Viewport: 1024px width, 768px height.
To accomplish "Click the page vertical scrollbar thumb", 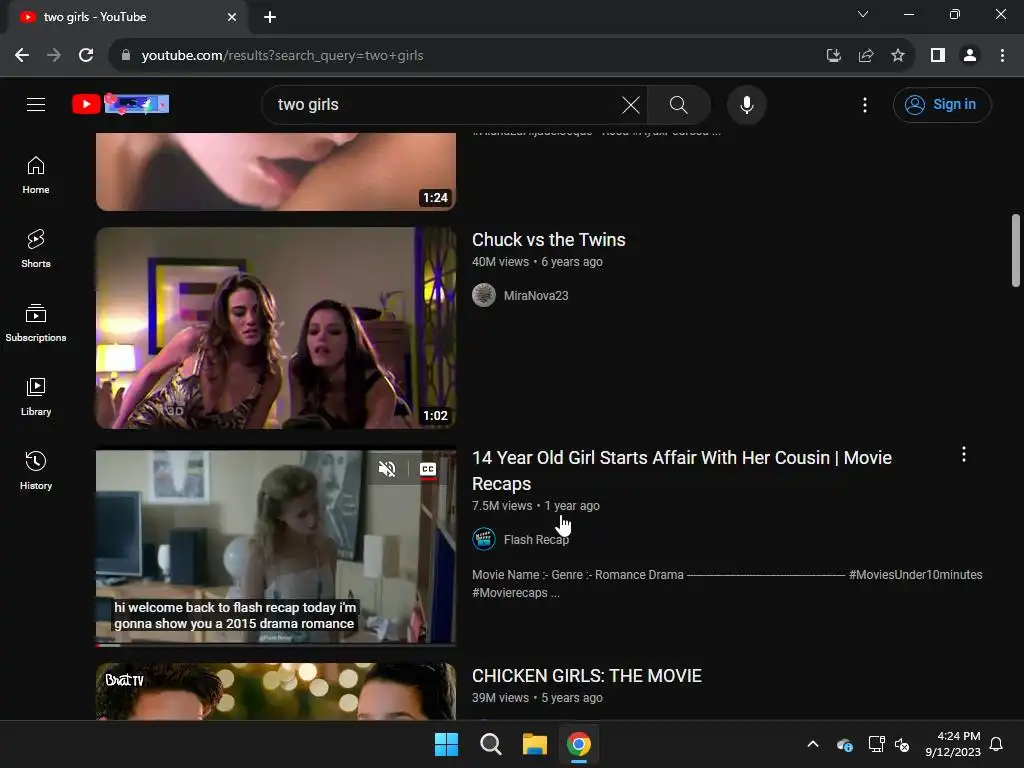I will point(1016,250).
